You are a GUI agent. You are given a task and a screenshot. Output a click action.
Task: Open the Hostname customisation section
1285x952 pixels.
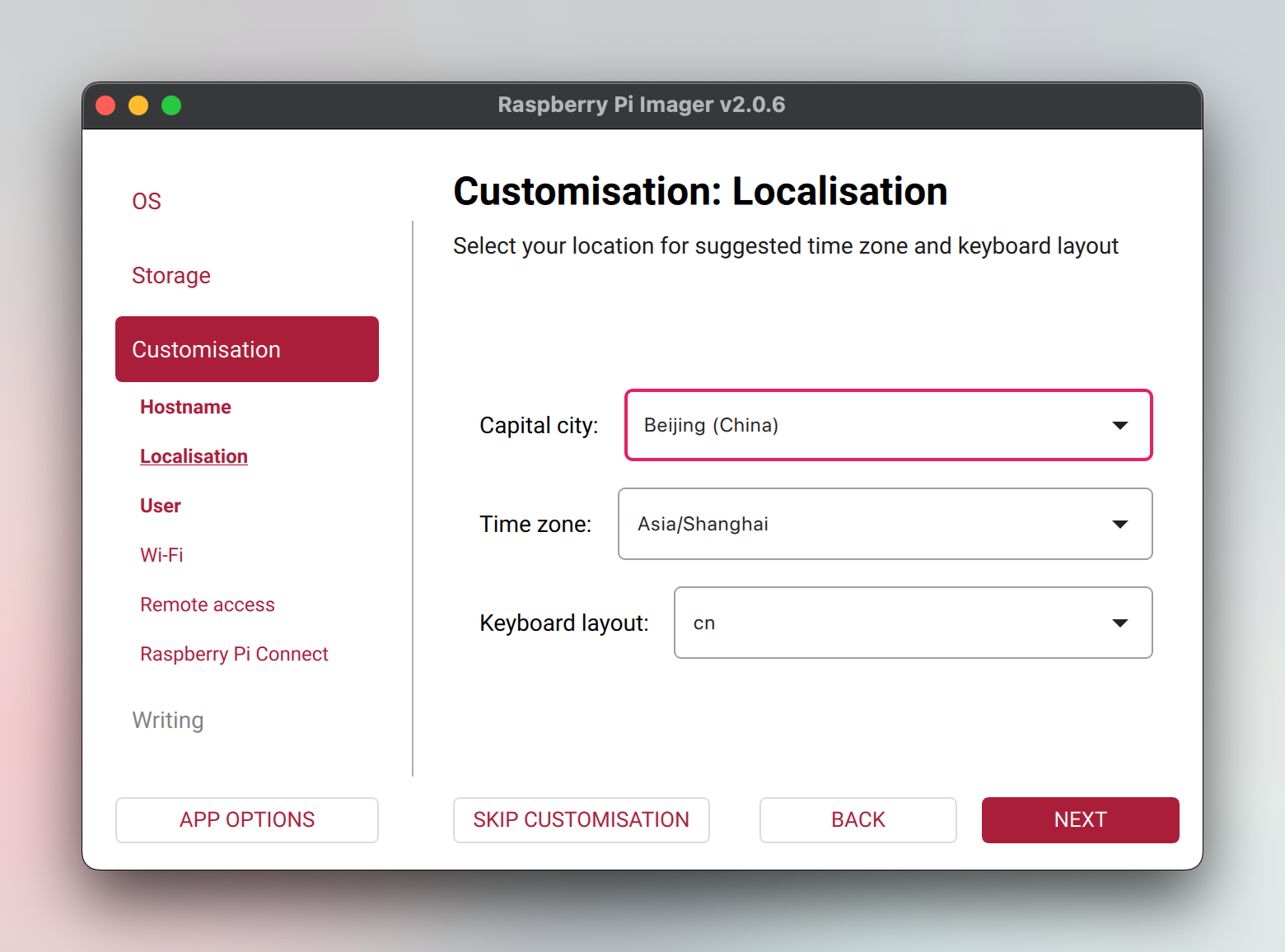(185, 407)
